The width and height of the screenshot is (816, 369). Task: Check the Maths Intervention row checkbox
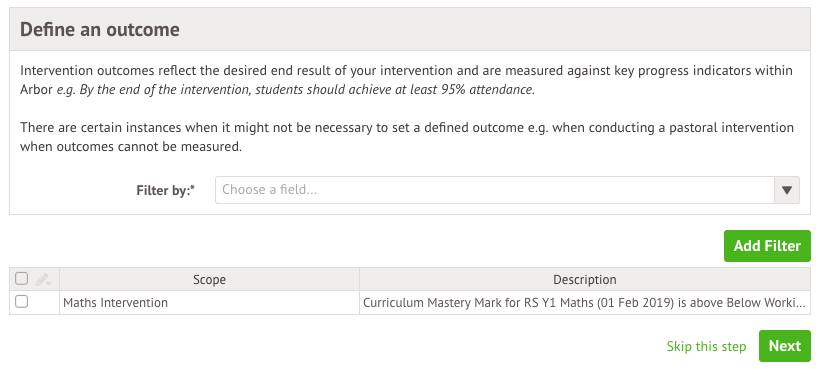point(21,301)
